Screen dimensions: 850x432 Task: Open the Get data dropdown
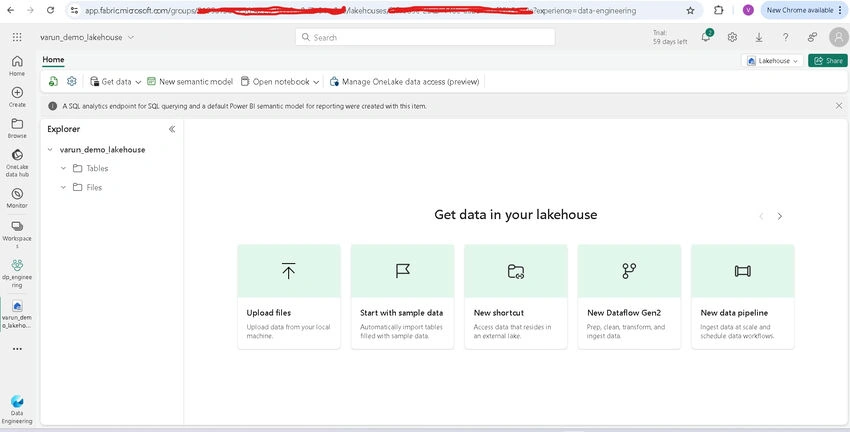tap(115, 81)
